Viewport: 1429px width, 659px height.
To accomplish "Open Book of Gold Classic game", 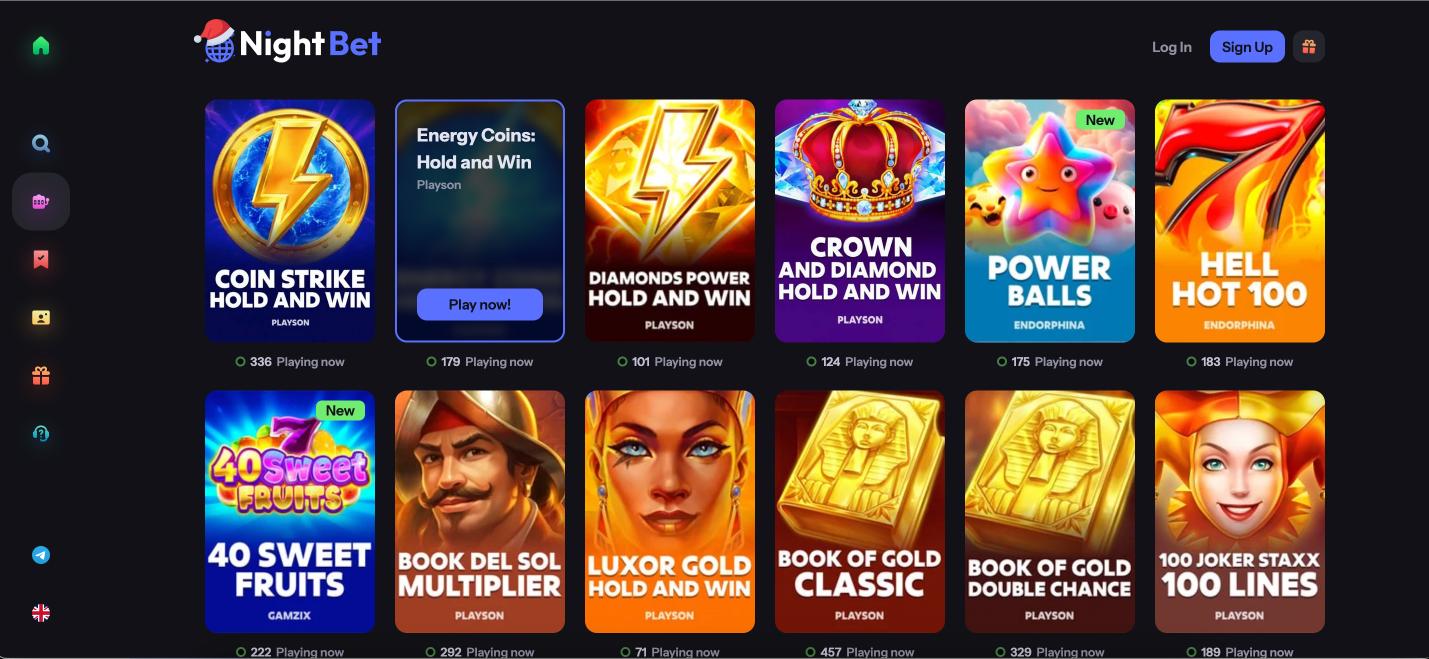I will (860, 512).
